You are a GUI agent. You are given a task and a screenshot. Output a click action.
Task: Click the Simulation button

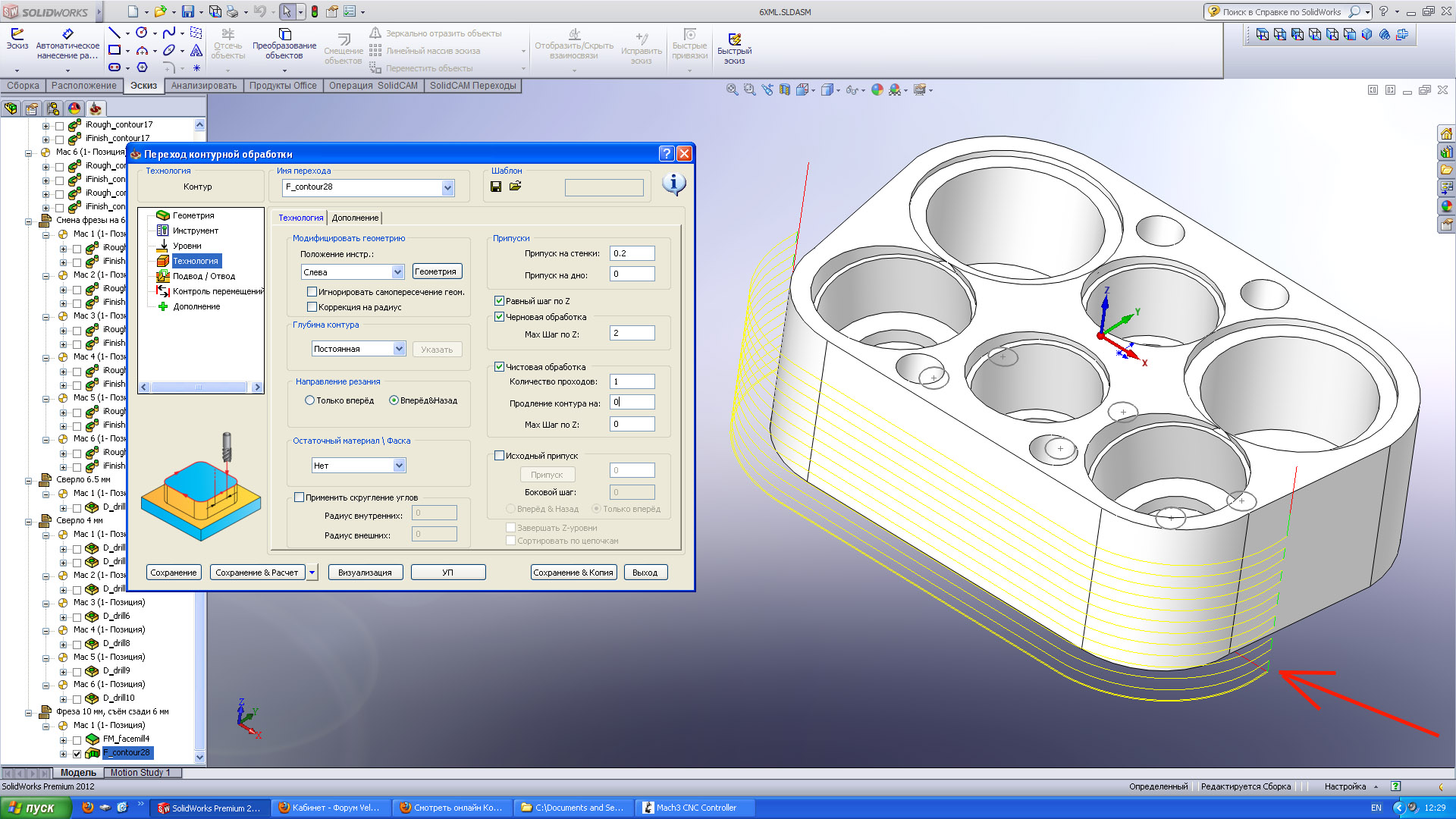tap(365, 573)
